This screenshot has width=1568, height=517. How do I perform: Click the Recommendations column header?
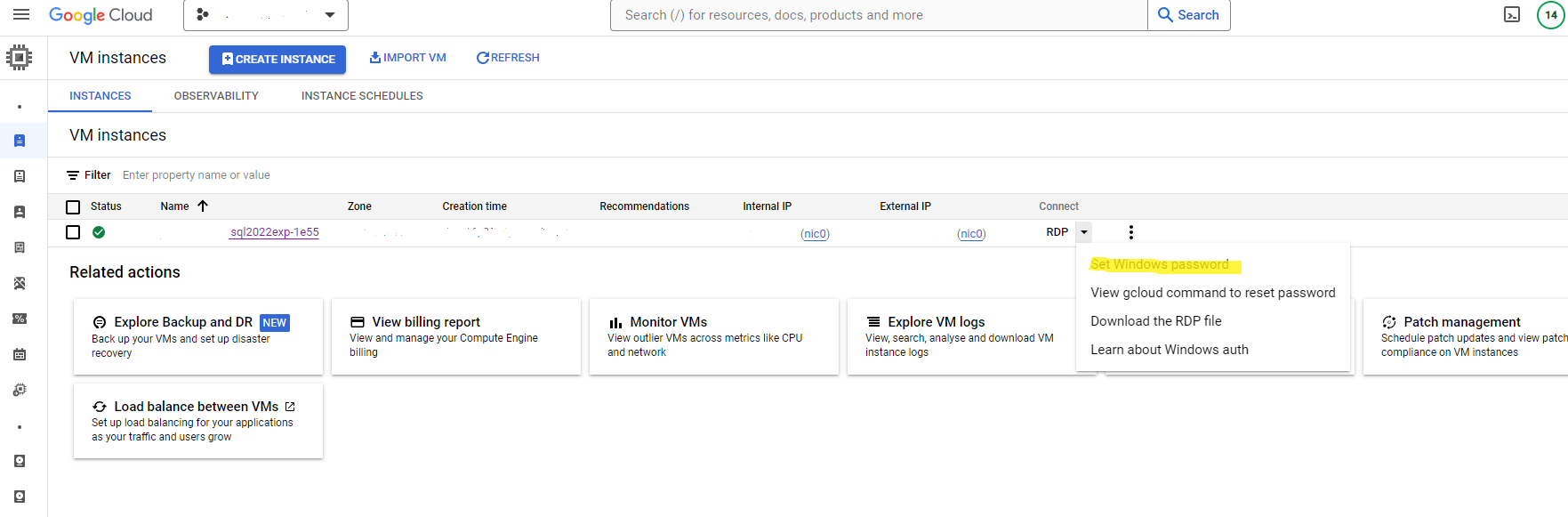coord(644,206)
